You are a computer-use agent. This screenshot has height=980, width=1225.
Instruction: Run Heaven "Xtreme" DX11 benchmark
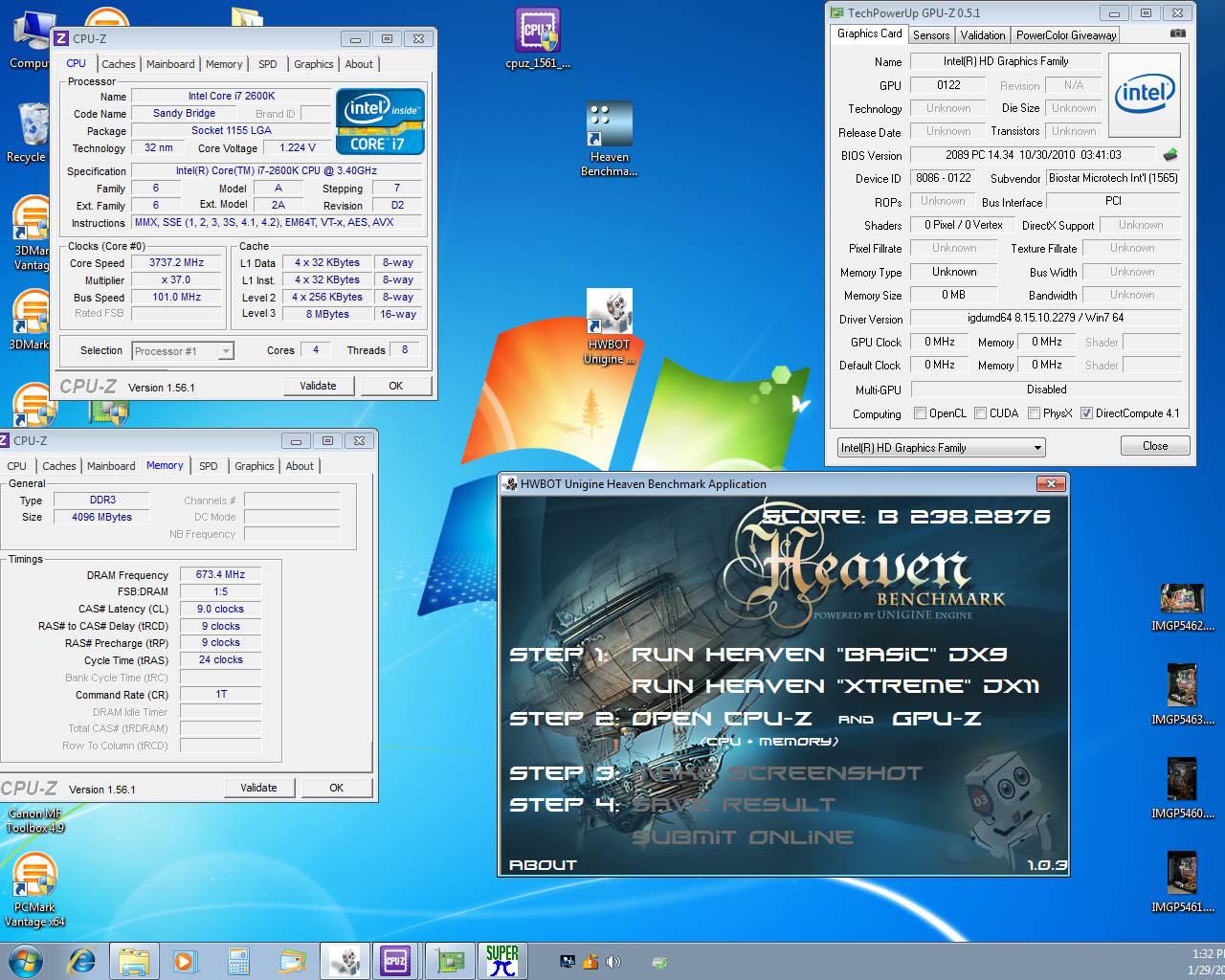(x=835, y=686)
